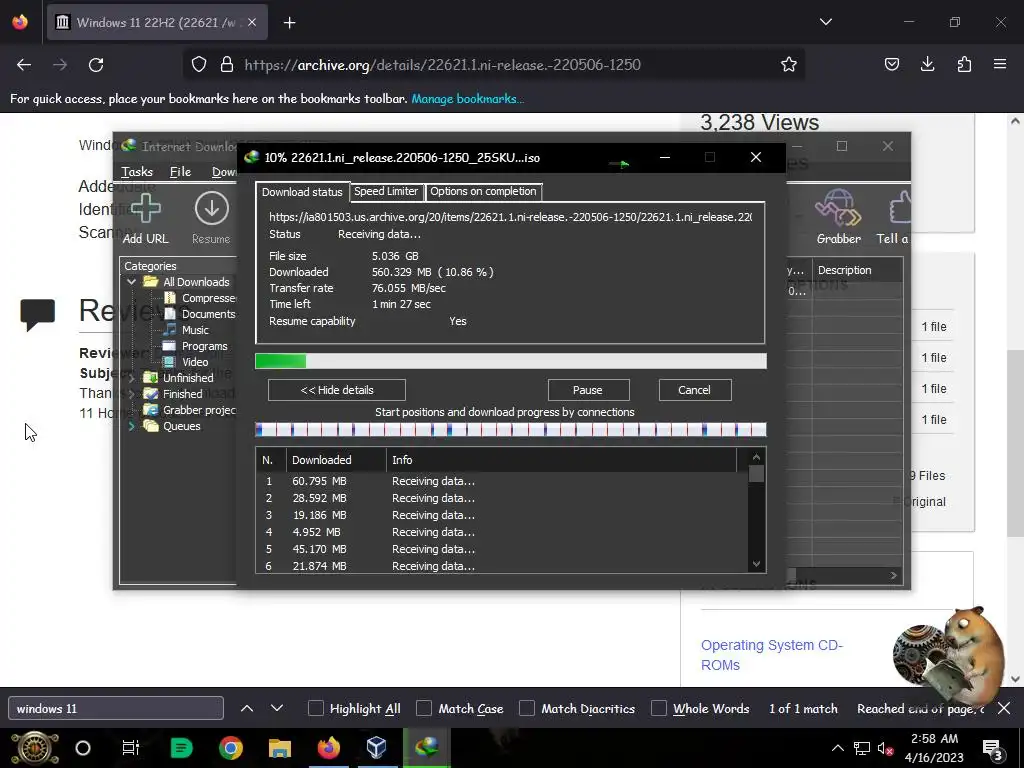Cancel the download in progress
Image resolution: width=1024 pixels, height=768 pixels.
click(695, 390)
